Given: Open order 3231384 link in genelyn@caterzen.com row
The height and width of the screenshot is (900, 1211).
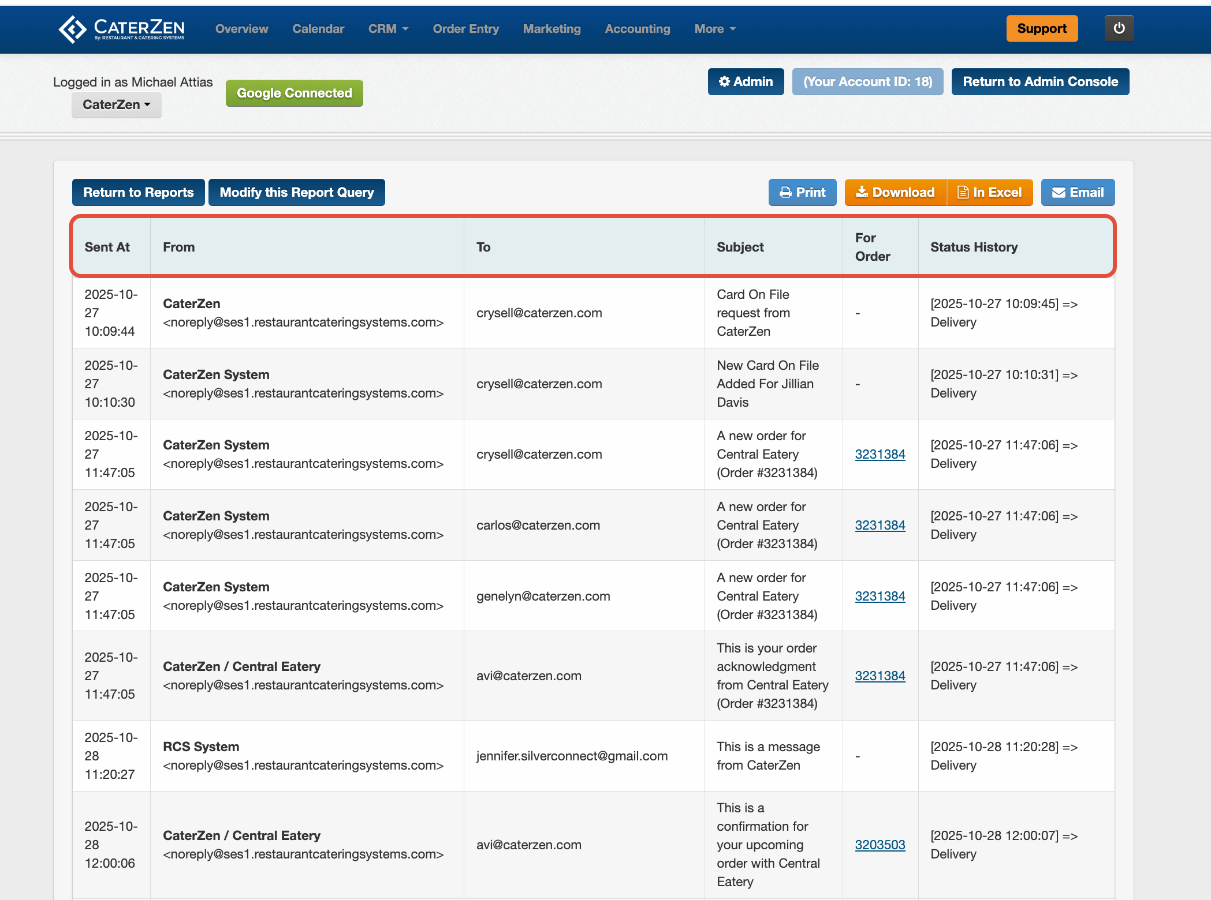Looking at the screenshot, I should 880,596.
